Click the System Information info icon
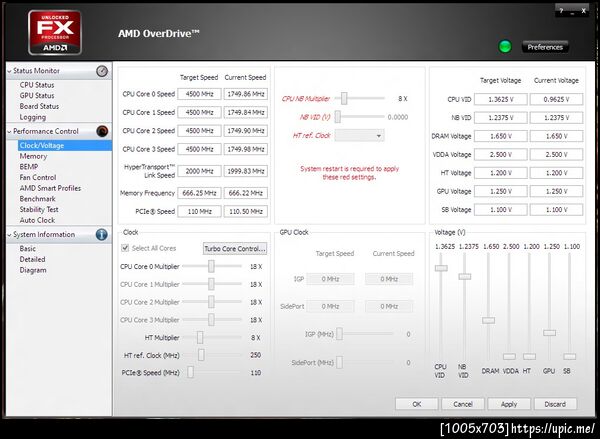The image size is (600, 439). (x=101, y=234)
